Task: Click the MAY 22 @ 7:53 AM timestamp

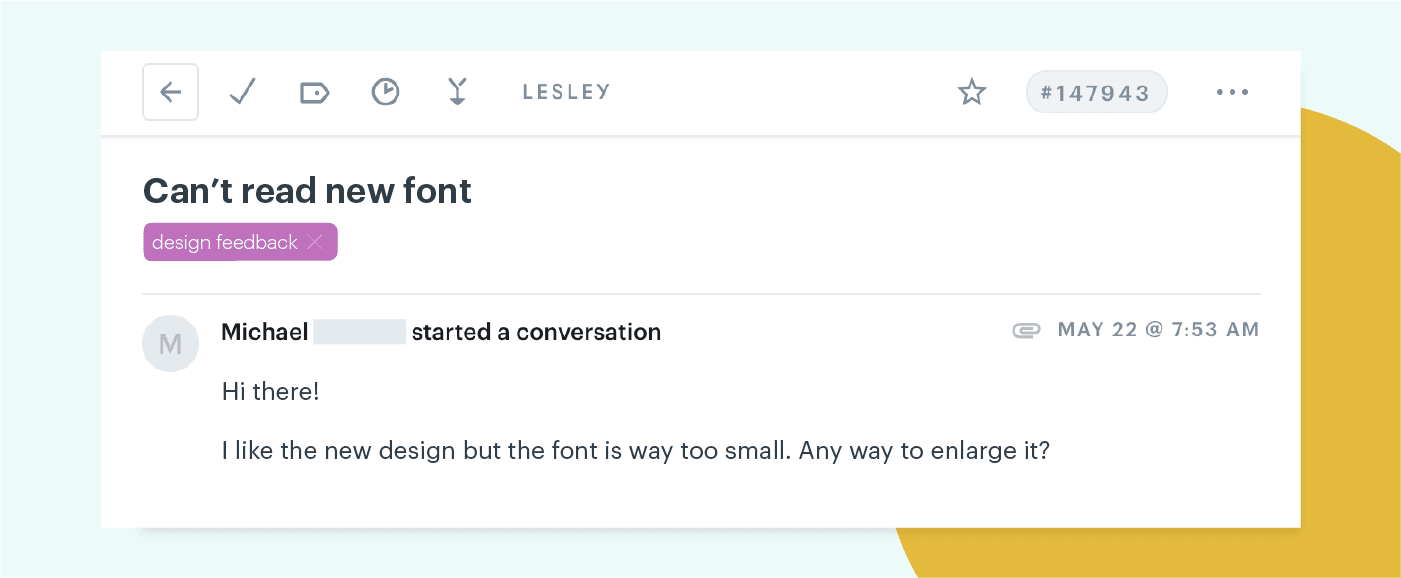Action: [x=1158, y=329]
